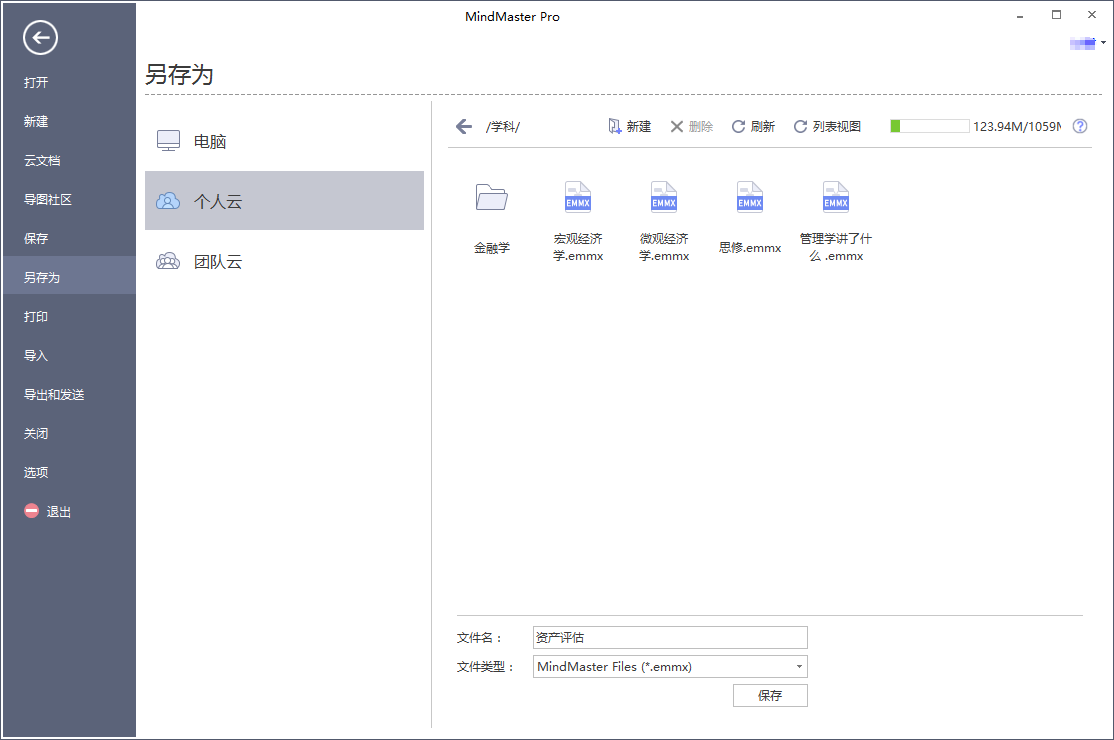Click the 思修.emmx file name label
Image resolution: width=1114 pixels, height=740 pixels.
click(750, 248)
